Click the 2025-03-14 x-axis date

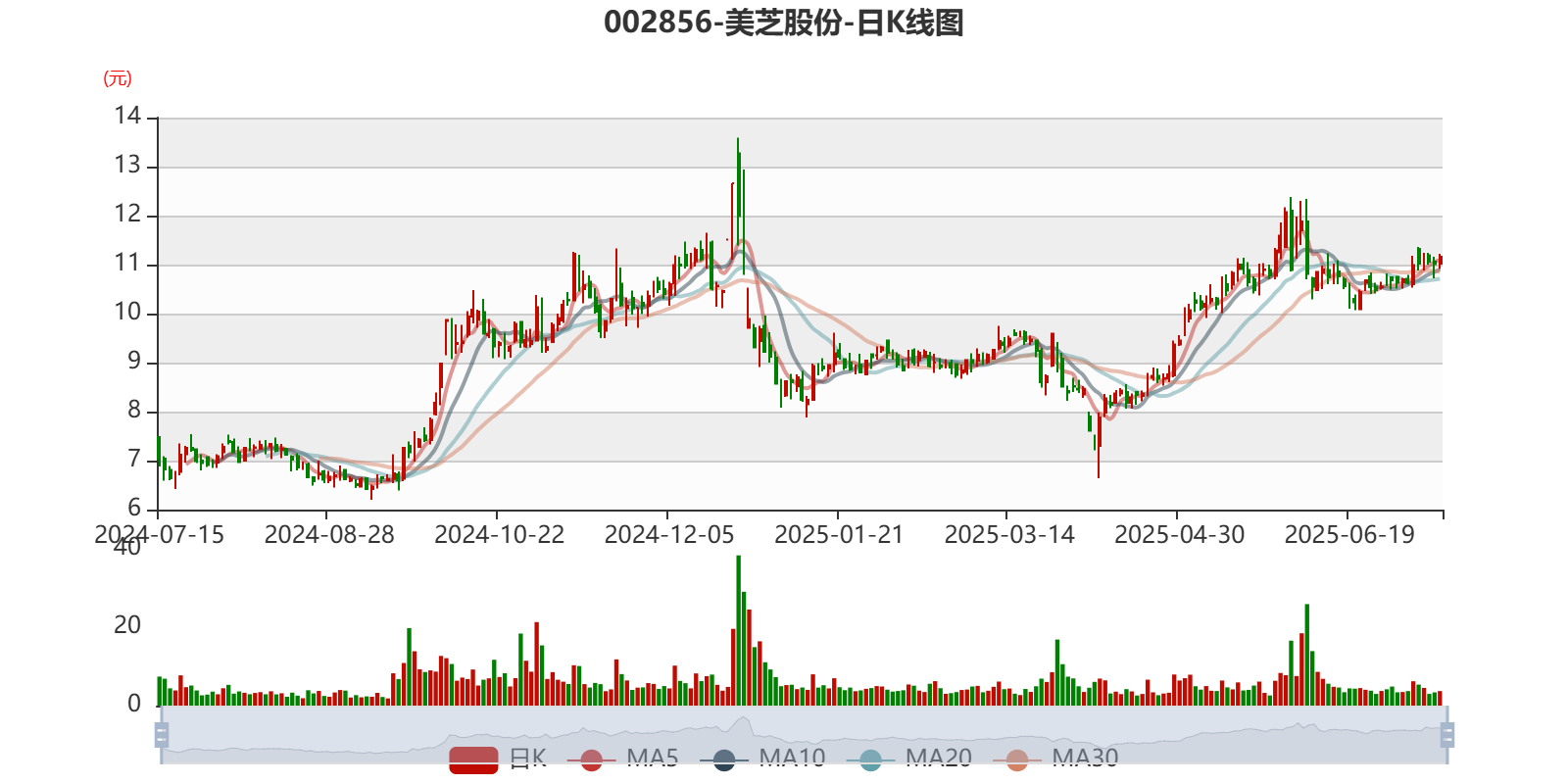coord(1009,535)
